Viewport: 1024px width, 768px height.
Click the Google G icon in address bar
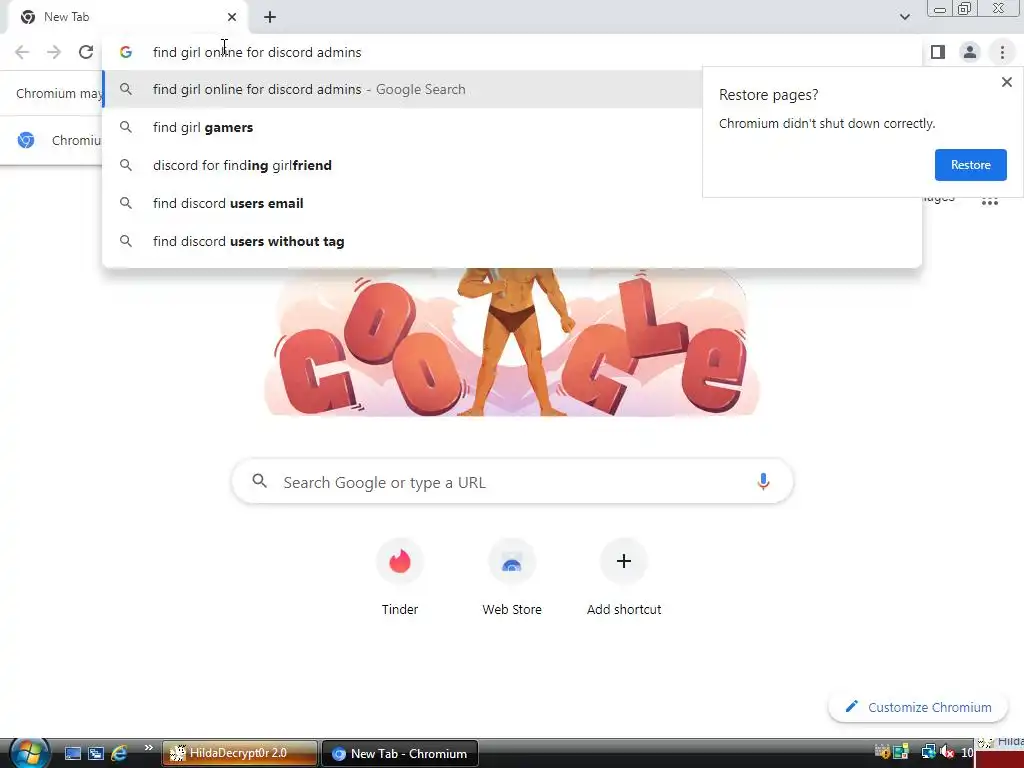pos(126,52)
